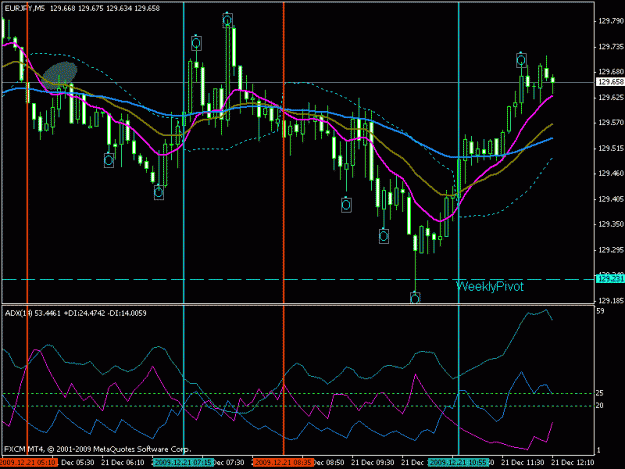Select the swing-low circle marker near 129.405
This screenshot has width=625, height=469.
tap(159, 193)
